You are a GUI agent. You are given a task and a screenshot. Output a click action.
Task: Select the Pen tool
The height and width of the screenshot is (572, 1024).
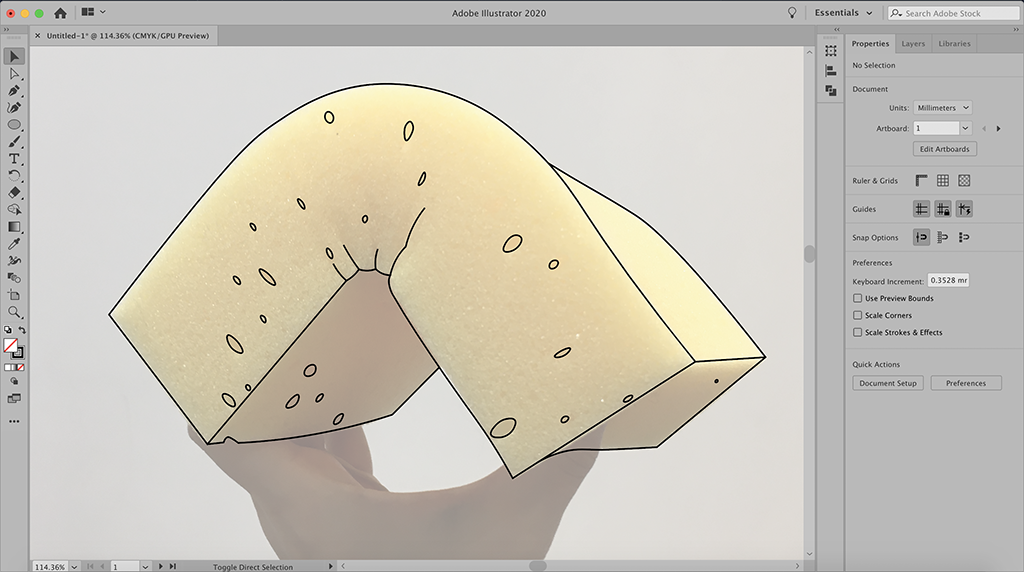tap(14, 91)
